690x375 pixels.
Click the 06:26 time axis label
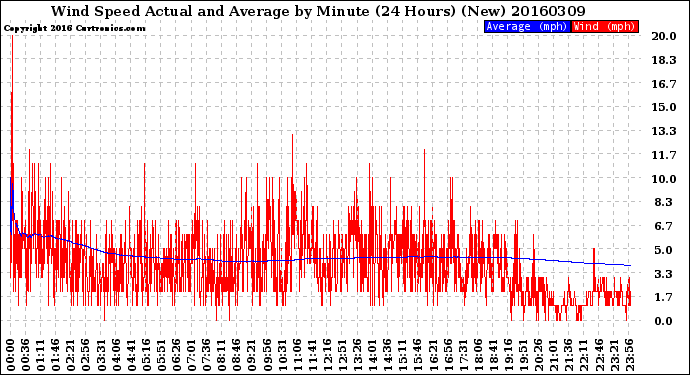coord(176,355)
